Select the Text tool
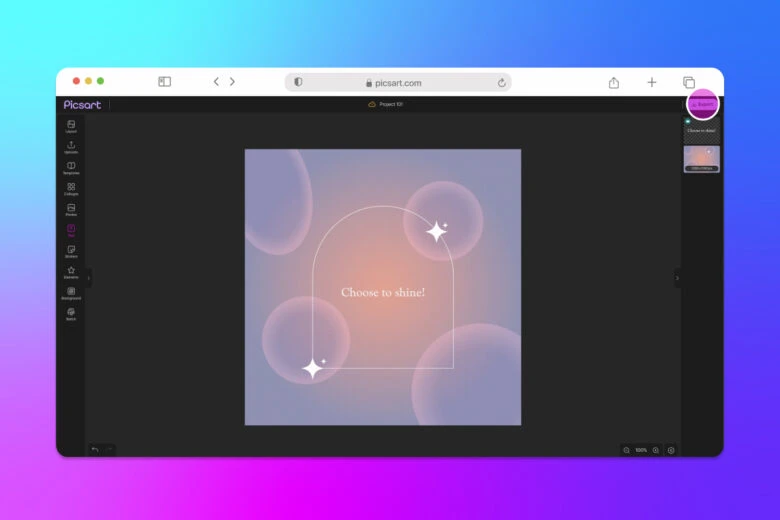Viewport: 780px width, 520px height. pos(71,230)
